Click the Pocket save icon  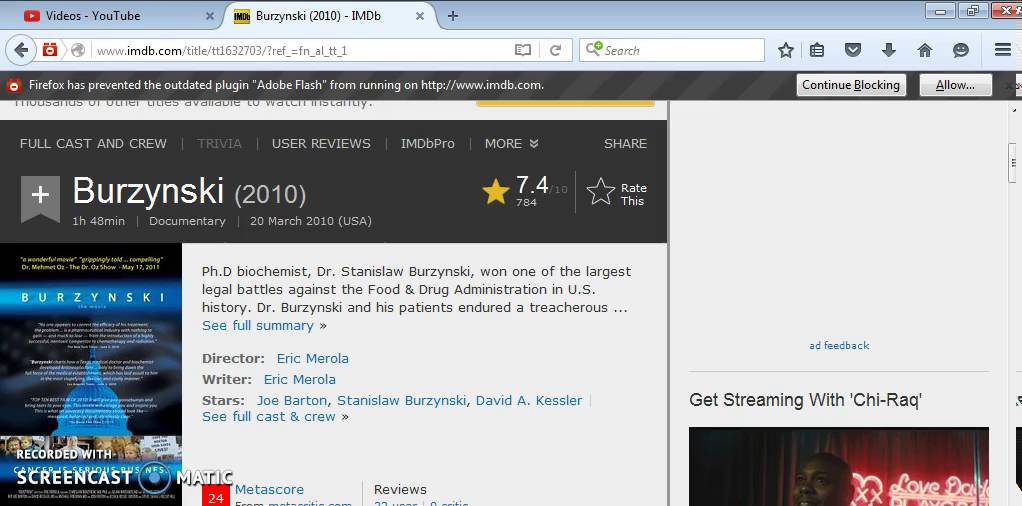point(853,50)
